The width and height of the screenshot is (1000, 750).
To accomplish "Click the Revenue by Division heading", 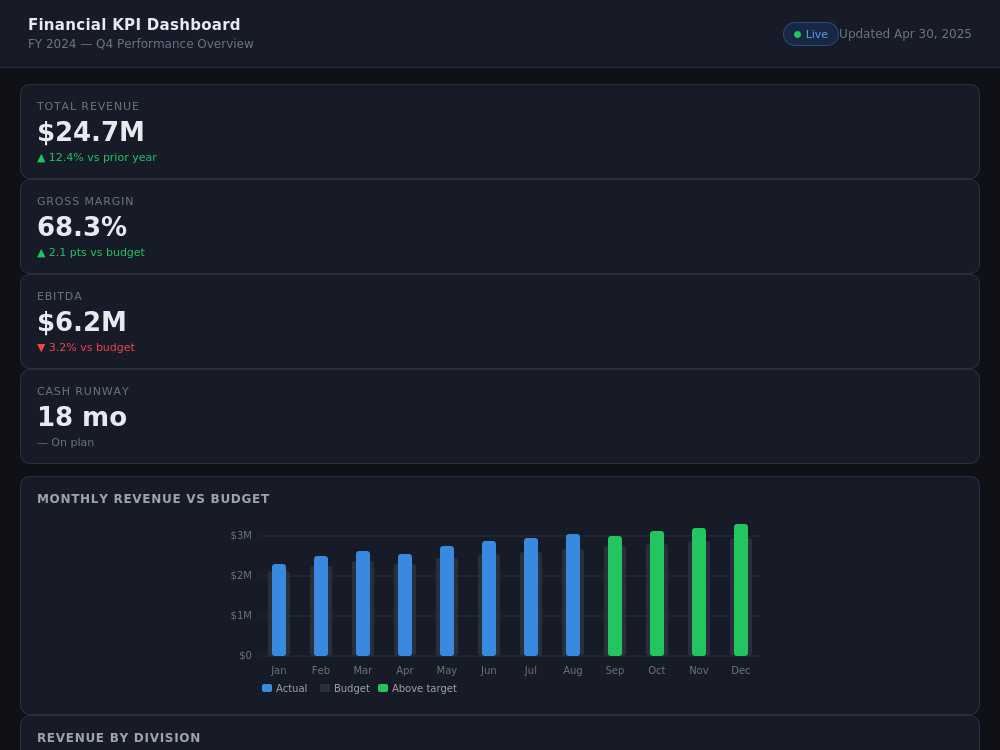I will [119, 738].
